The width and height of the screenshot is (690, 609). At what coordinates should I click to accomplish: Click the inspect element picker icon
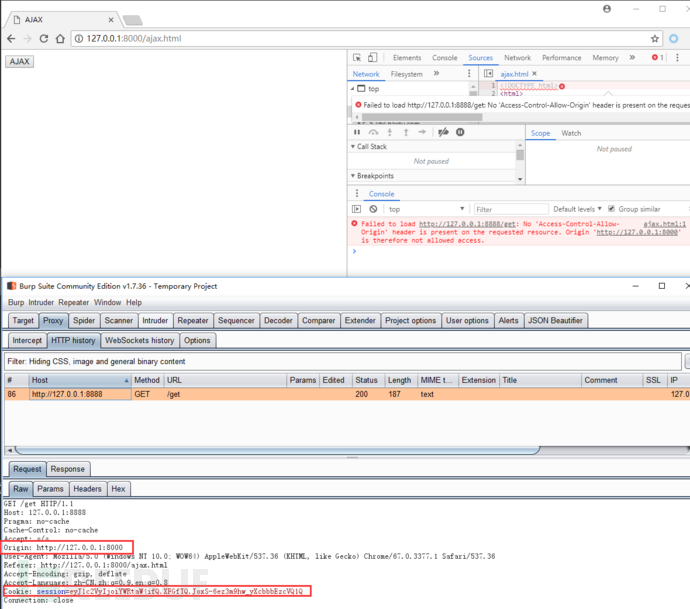(357, 58)
